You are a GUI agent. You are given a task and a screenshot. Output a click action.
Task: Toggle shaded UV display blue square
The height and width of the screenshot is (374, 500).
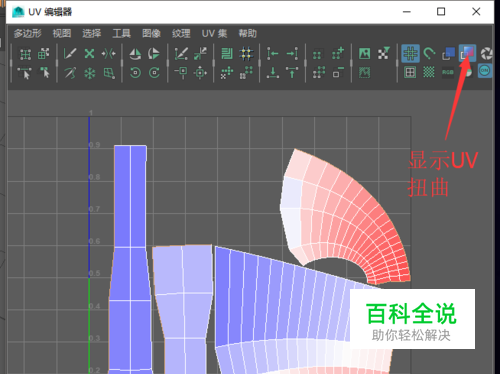pos(448,54)
